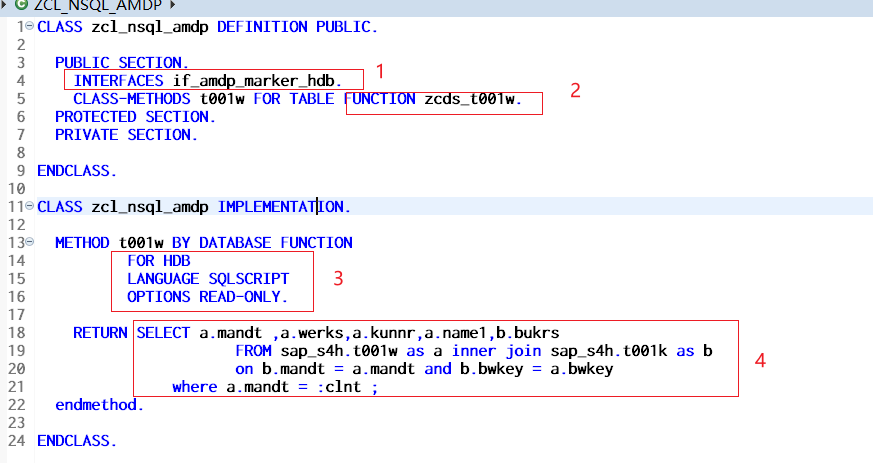
Task: Click 'inner join' on line 19
Action: pos(497,351)
